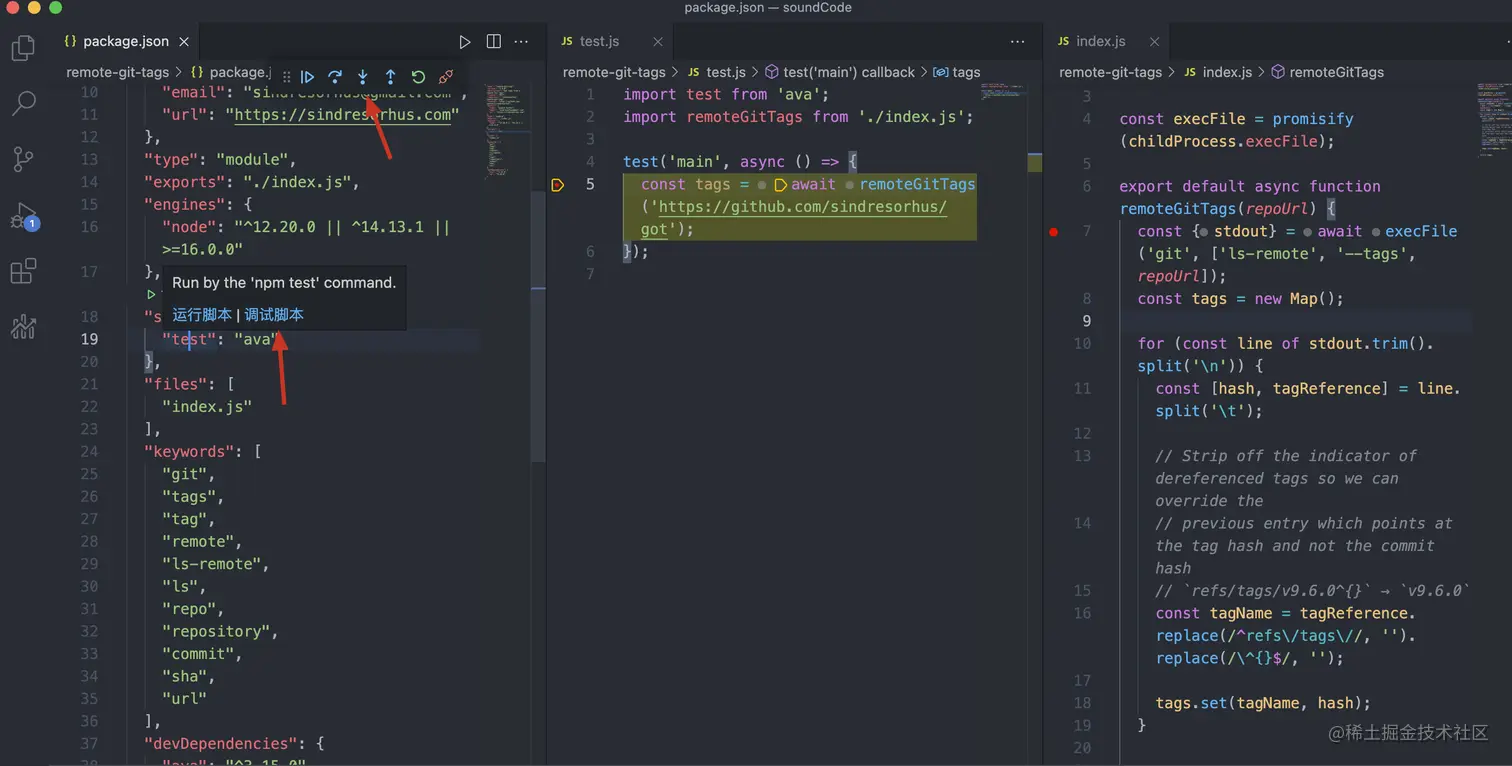This screenshot has width=1512, height=766.
Task: Open Run and Debug view with badge
Action: (x=23, y=216)
